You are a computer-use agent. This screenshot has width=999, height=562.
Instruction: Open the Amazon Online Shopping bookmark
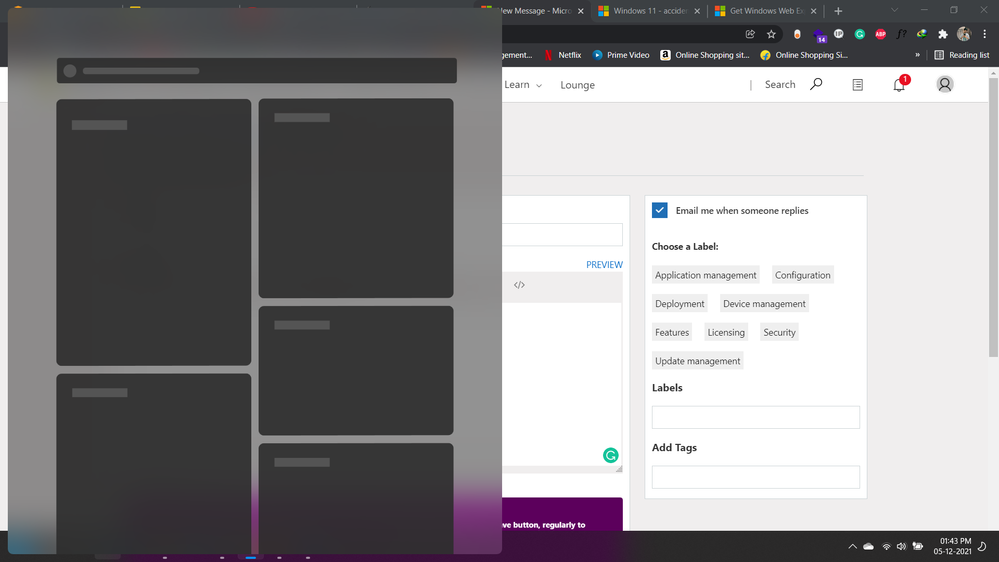[x=705, y=55]
